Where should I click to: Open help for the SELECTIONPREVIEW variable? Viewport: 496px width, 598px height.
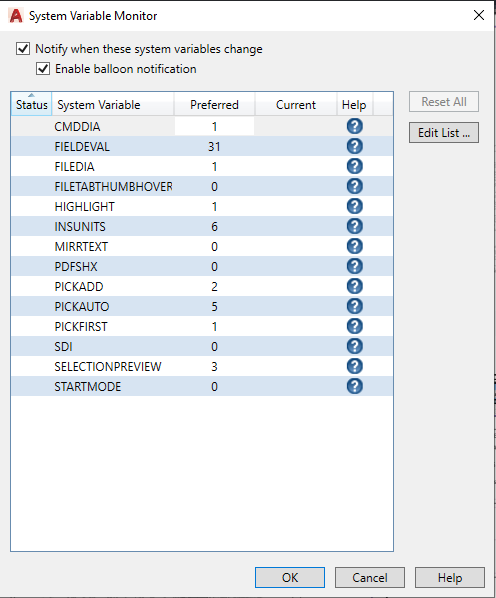[x=355, y=366]
